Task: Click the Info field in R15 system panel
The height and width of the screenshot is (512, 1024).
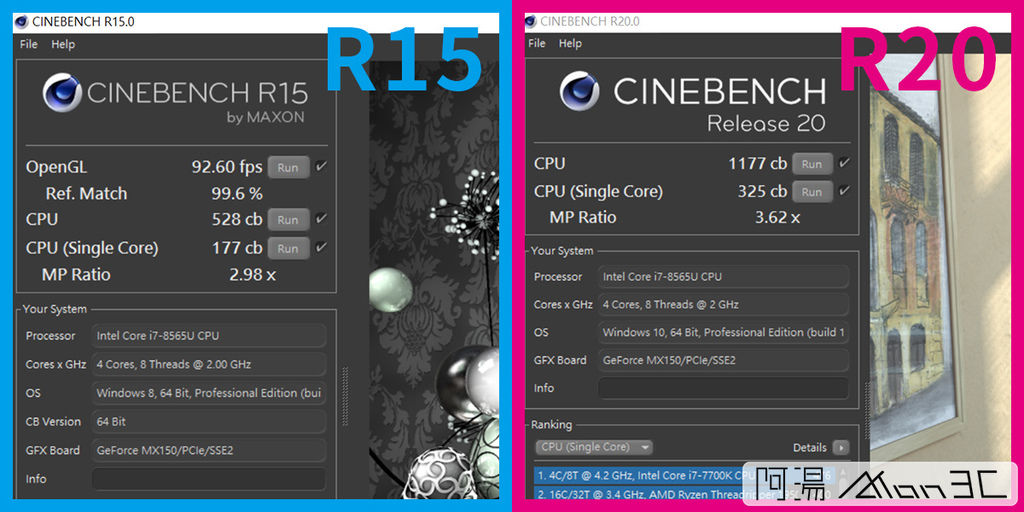Action: click(x=208, y=479)
